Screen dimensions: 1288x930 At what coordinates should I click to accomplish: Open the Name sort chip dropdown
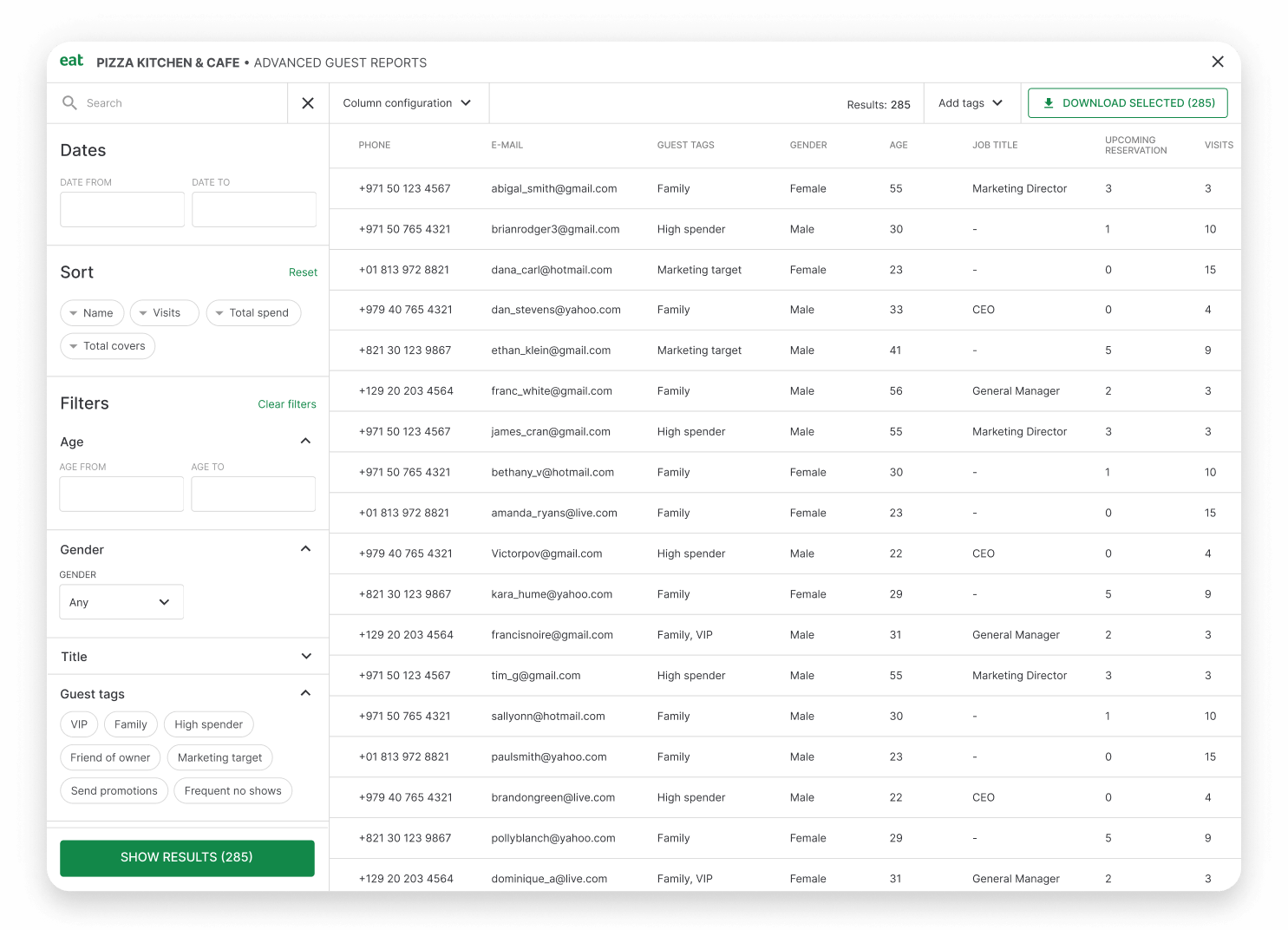(x=92, y=312)
